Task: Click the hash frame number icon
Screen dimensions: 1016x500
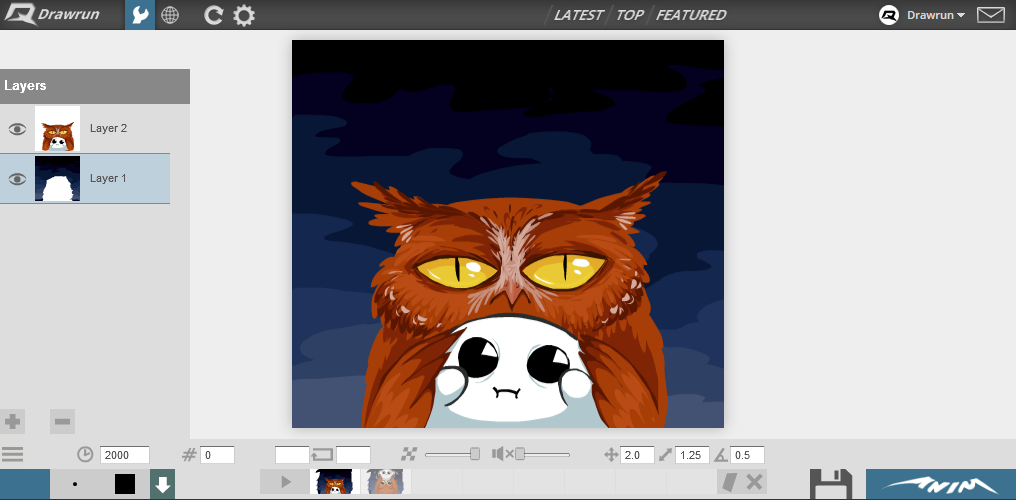Action: pyautogui.click(x=189, y=455)
